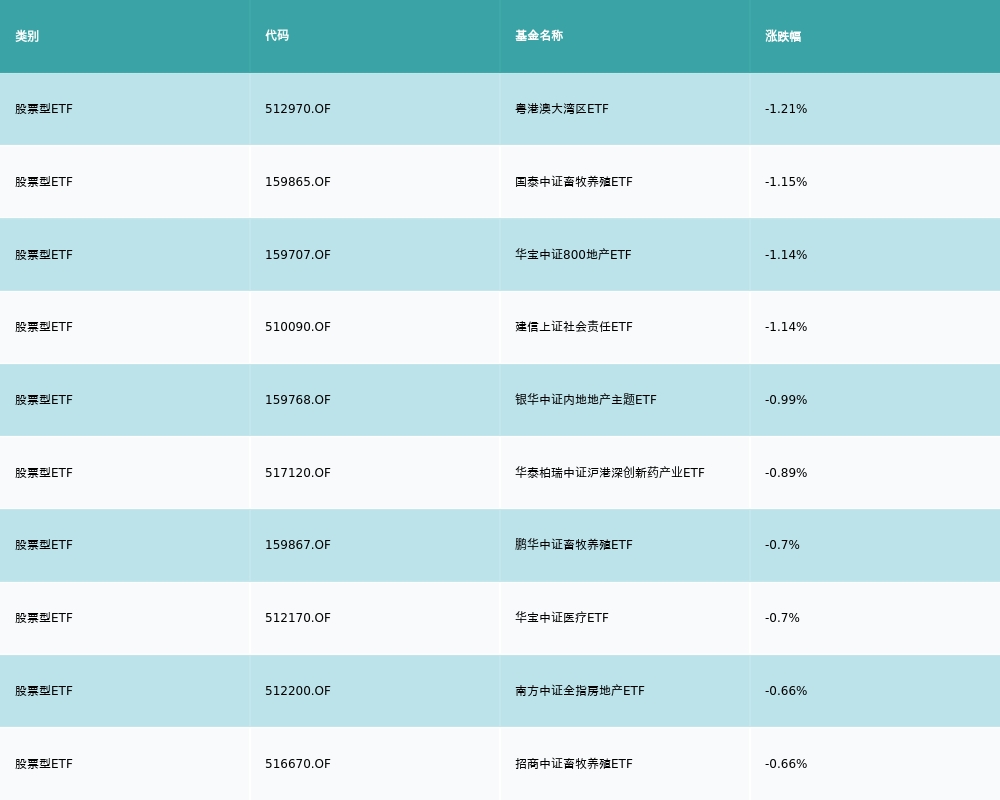Click fund code 516670.OF

tap(298, 764)
